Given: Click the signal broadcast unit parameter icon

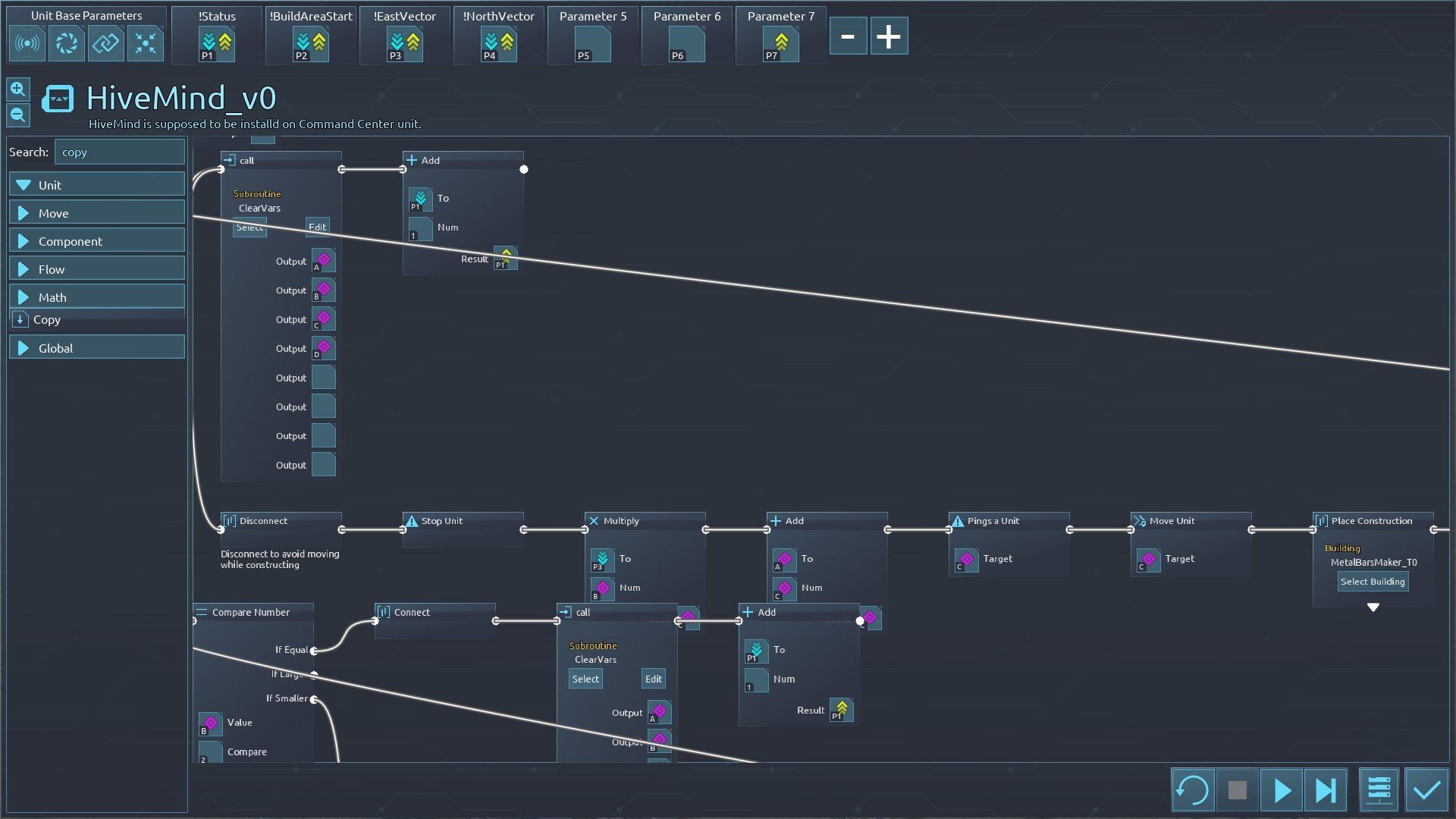Looking at the screenshot, I should 27,43.
